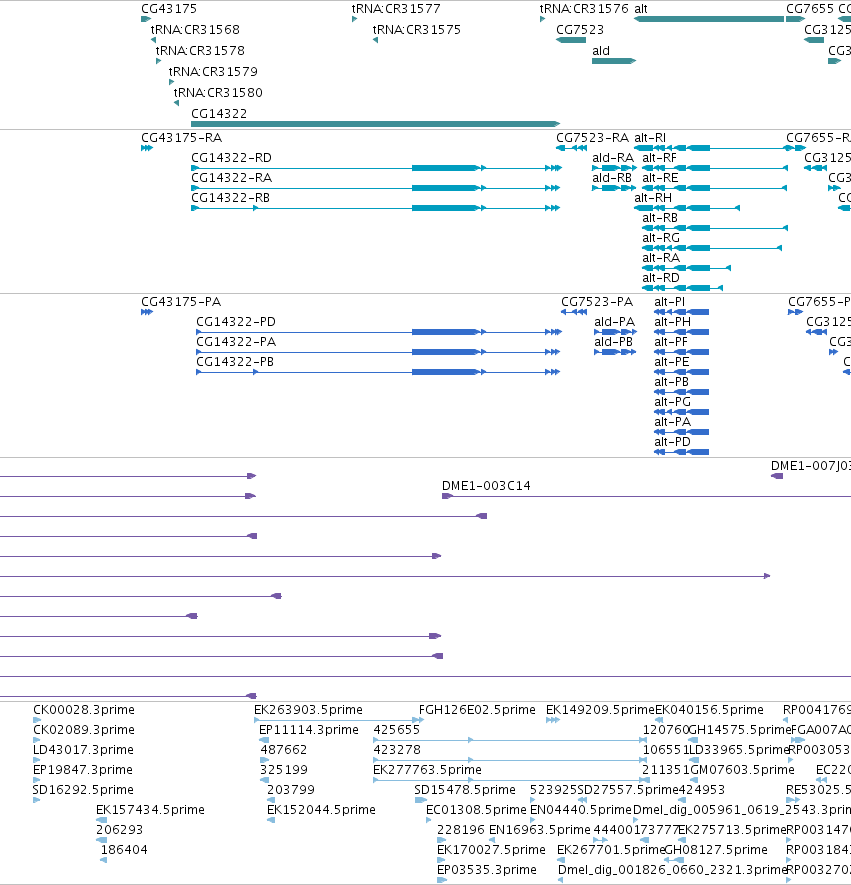Click the CG7523-PA label
Image resolution: width=851 pixels, height=885 pixels.
tap(597, 302)
